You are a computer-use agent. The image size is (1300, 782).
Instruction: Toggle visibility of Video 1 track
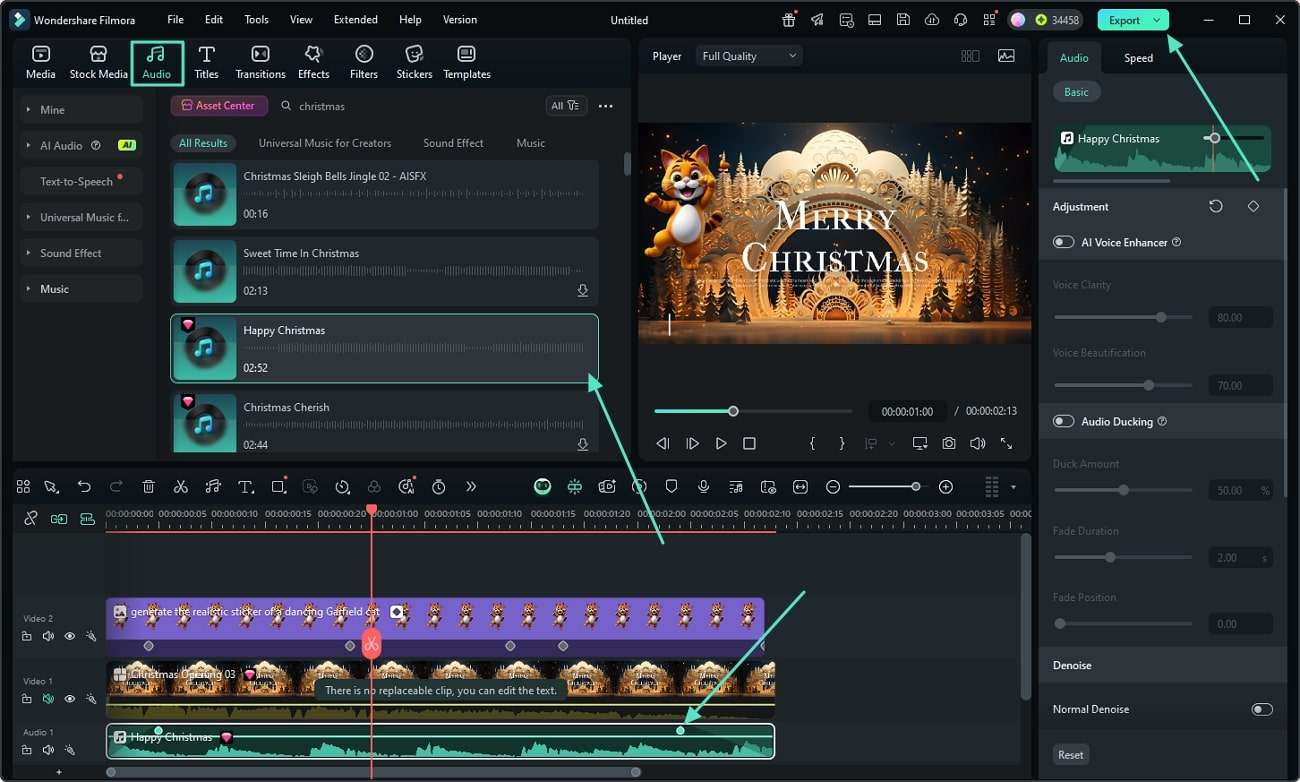(69, 698)
